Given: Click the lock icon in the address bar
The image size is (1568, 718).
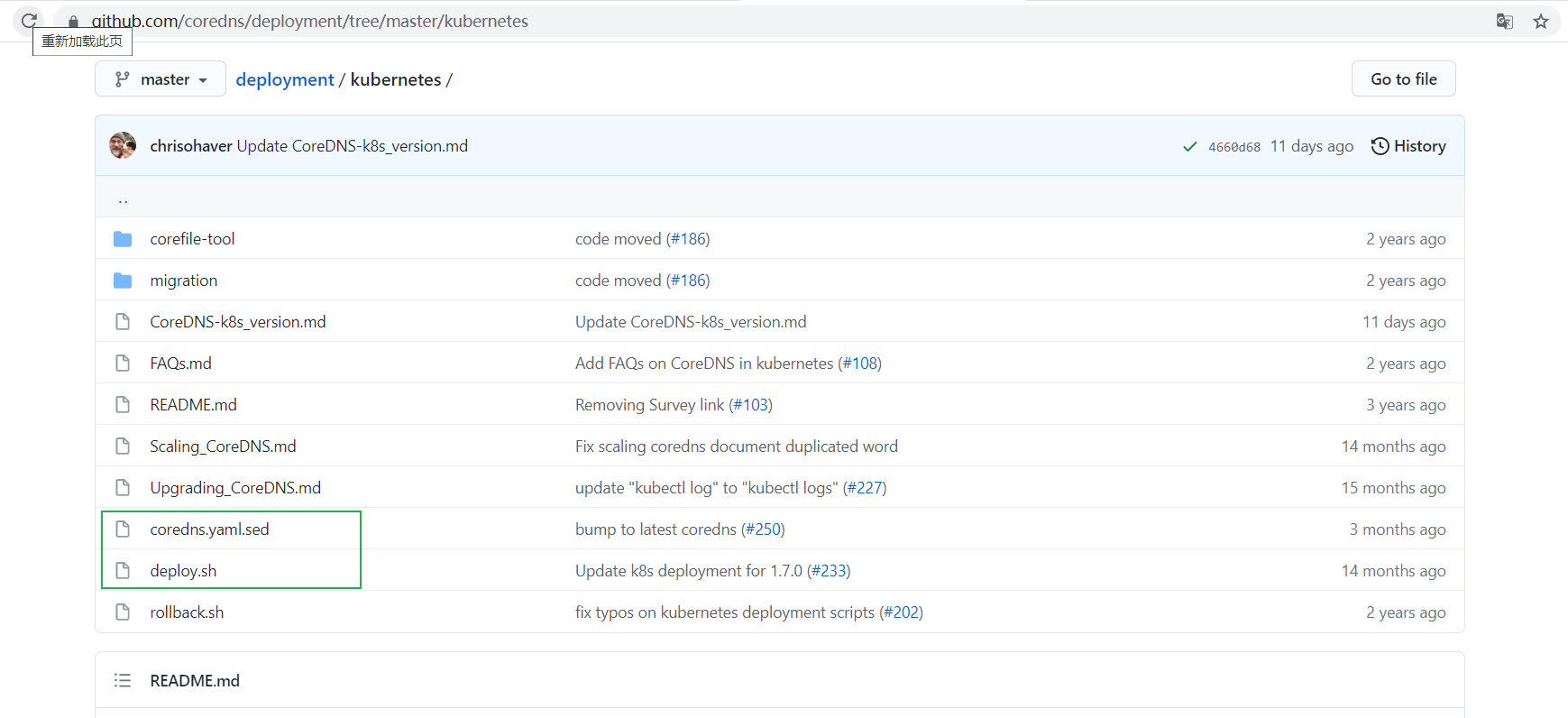Looking at the screenshot, I should 74,21.
